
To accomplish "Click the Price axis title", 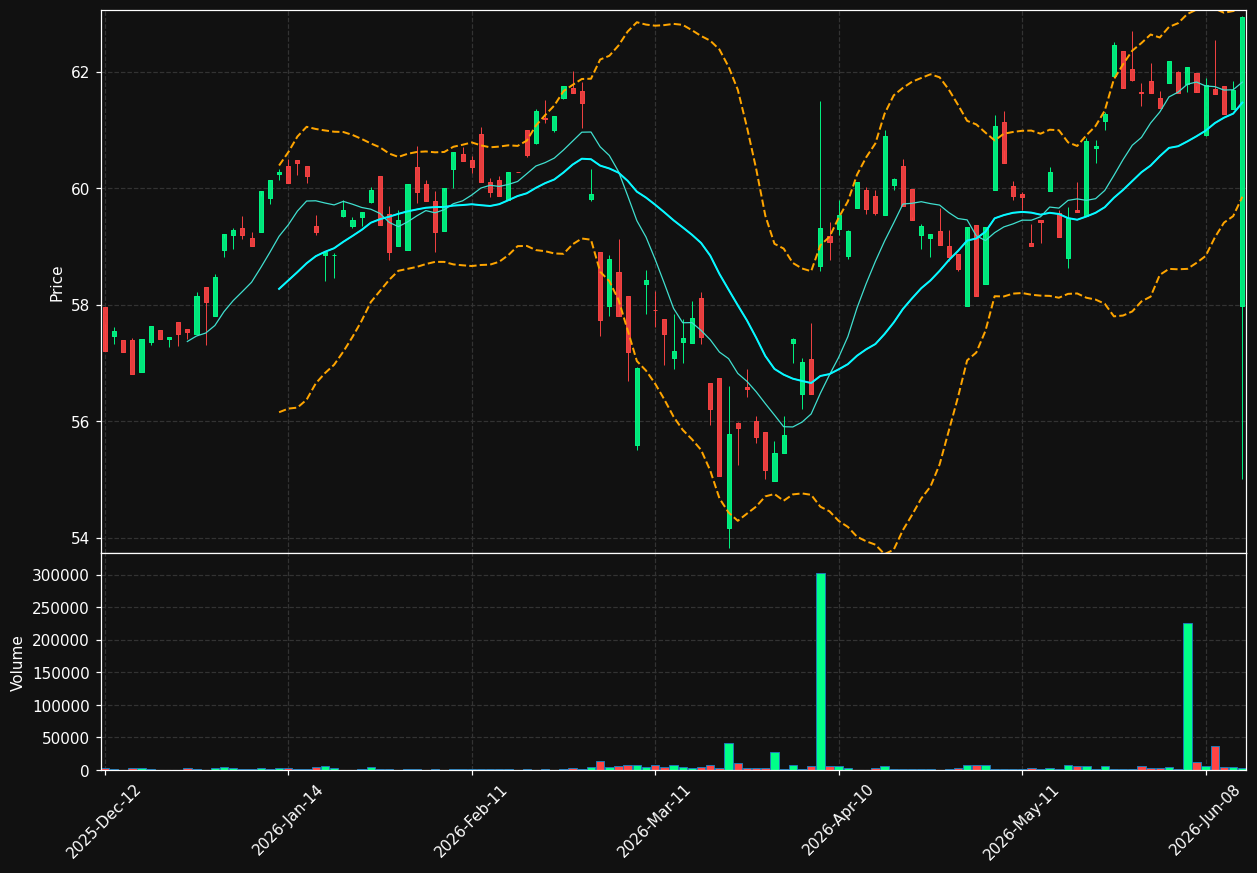I will 57,284.
